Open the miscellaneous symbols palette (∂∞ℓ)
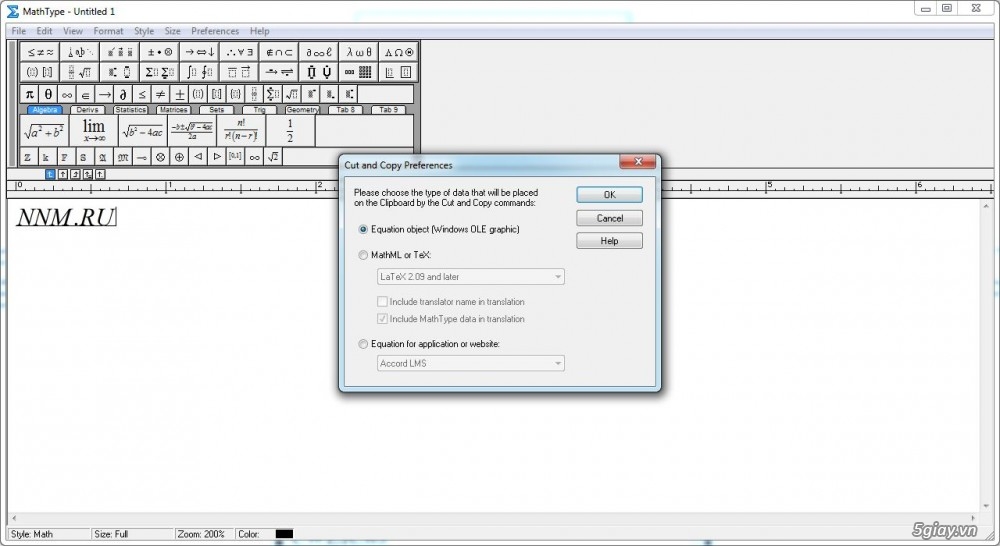This screenshot has width=1000, height=546. [x=318, y=52]
